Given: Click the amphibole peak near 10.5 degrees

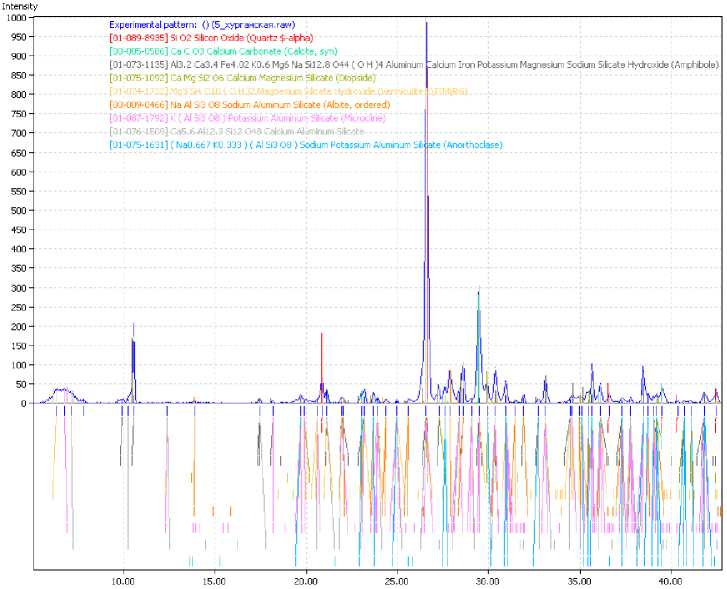Looking at the screenshot, I should point(133,364).
